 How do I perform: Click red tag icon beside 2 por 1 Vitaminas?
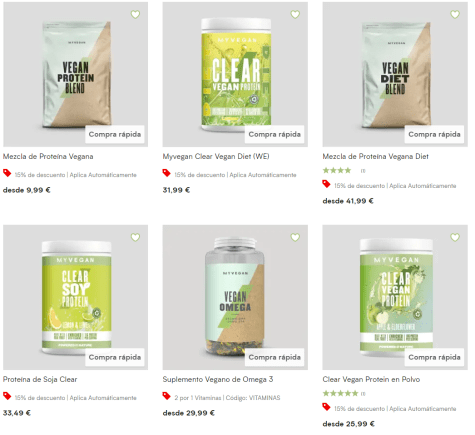[x=167, y=396]
